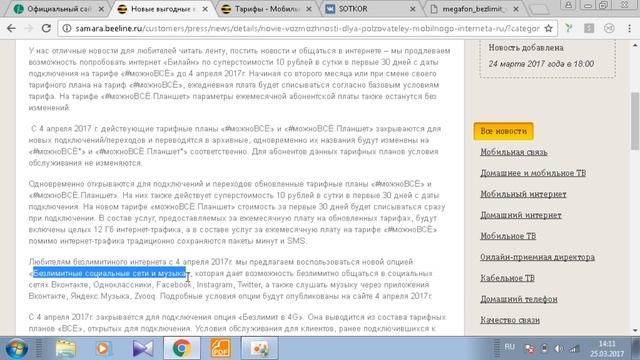The image size is (640, 360).
Task: Close the 'Официальный сайт' tab
Action: click(101, 9)
